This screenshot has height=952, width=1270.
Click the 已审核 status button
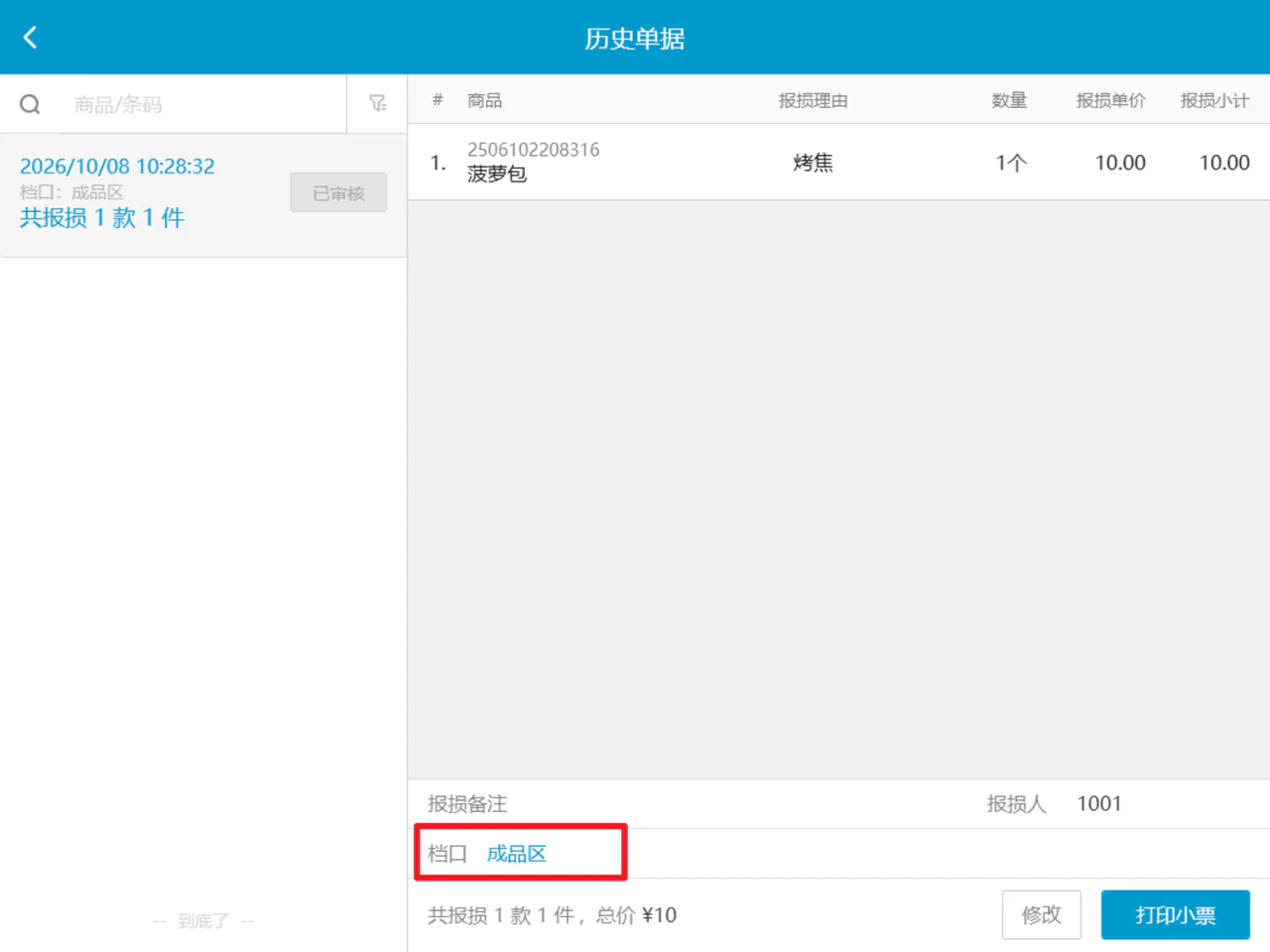click(338, 192)
